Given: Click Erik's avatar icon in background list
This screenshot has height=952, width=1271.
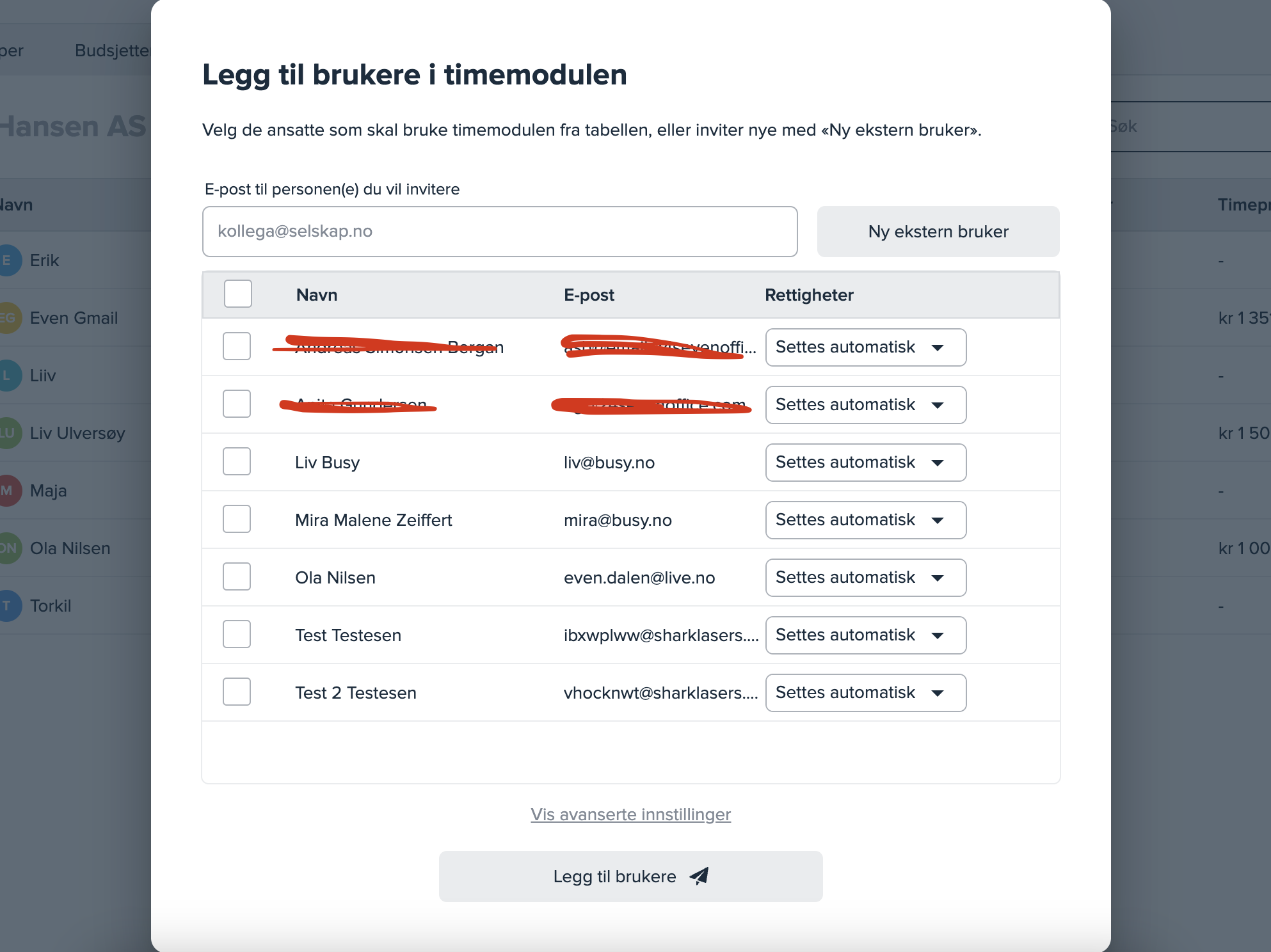Looking at the screenshot, I should [8, 260].
